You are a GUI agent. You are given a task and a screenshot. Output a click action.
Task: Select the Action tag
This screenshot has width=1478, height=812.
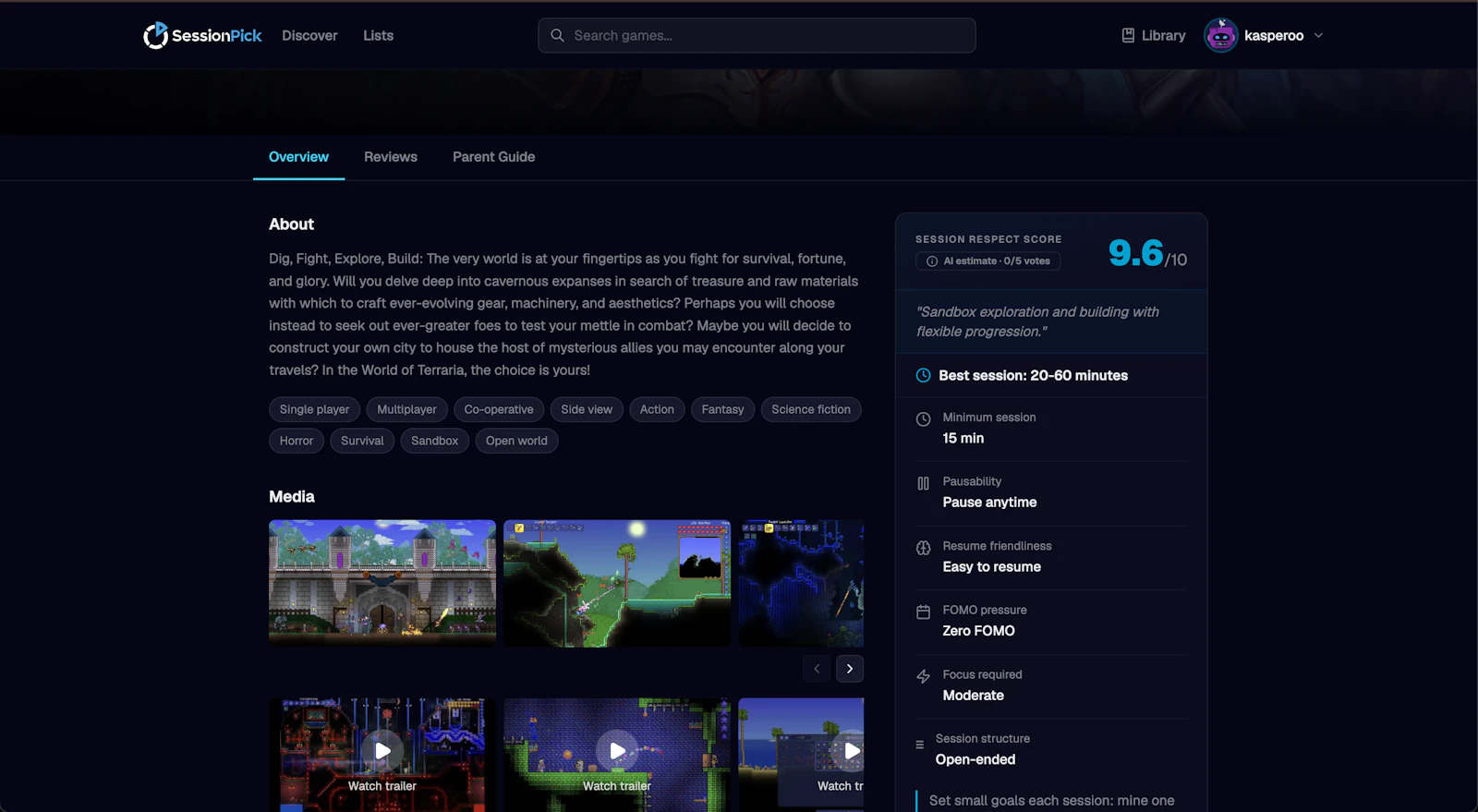(x=657, y=409)
